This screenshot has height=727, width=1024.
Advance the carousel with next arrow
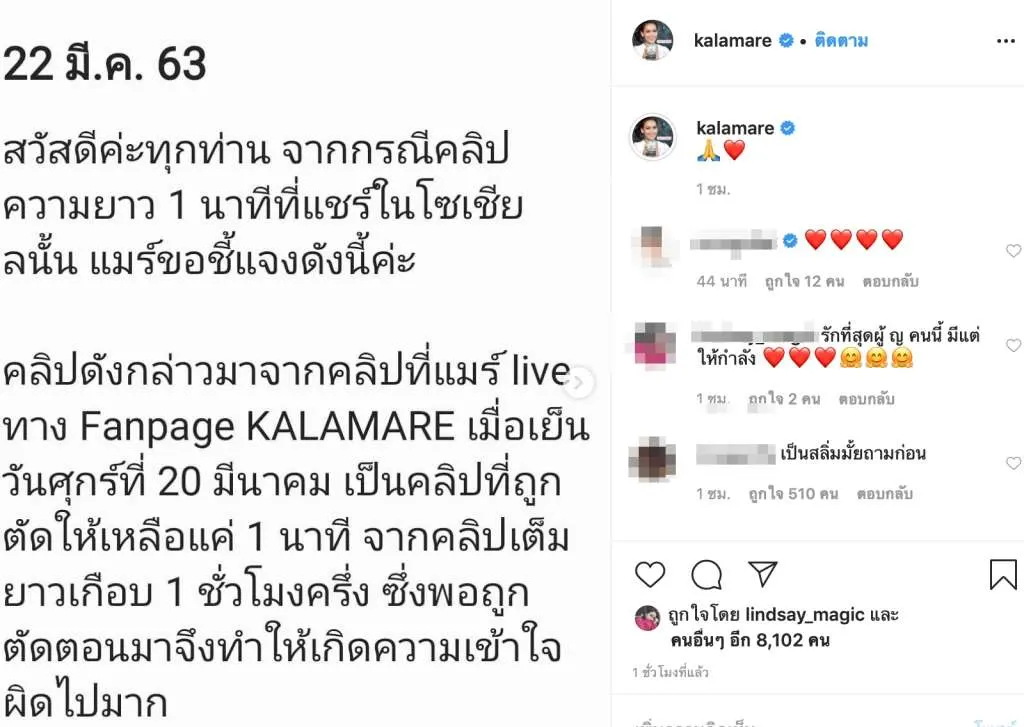point(577,383)
